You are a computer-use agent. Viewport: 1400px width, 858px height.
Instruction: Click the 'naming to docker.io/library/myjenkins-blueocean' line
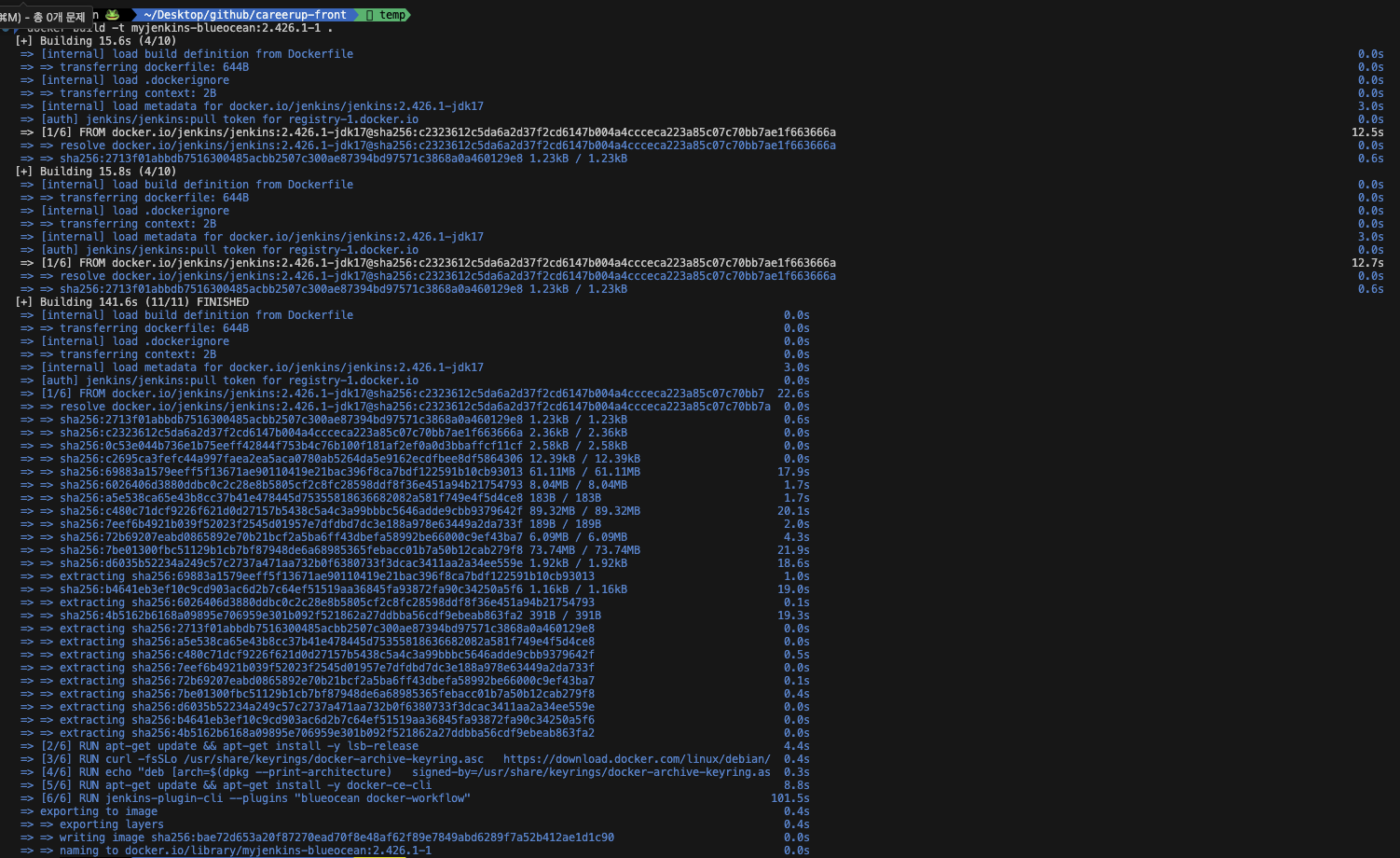point(226,851)
